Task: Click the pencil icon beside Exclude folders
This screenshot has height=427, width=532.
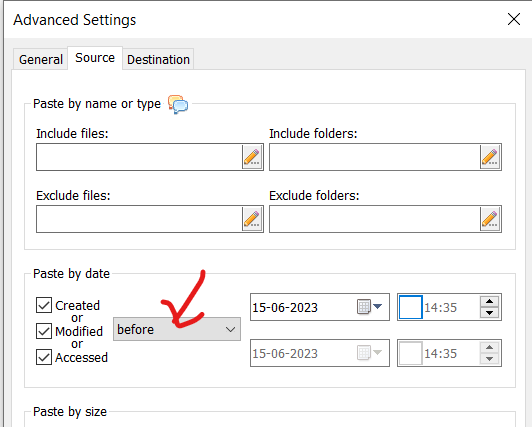Action: [490, 219]
